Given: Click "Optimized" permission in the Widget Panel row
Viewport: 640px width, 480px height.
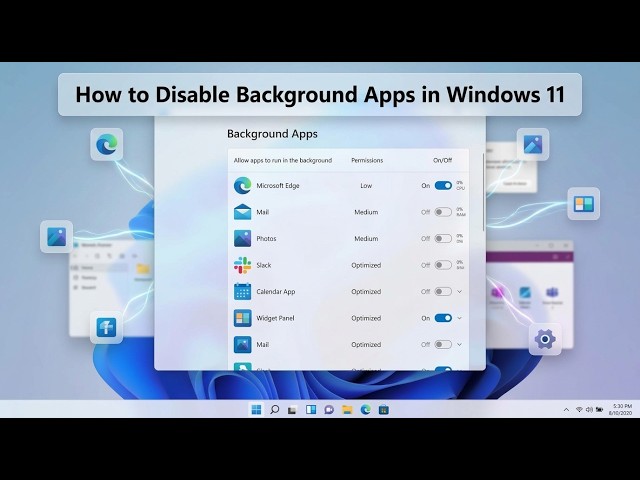Looking at the screenshot, I should [x=366, y=318].
